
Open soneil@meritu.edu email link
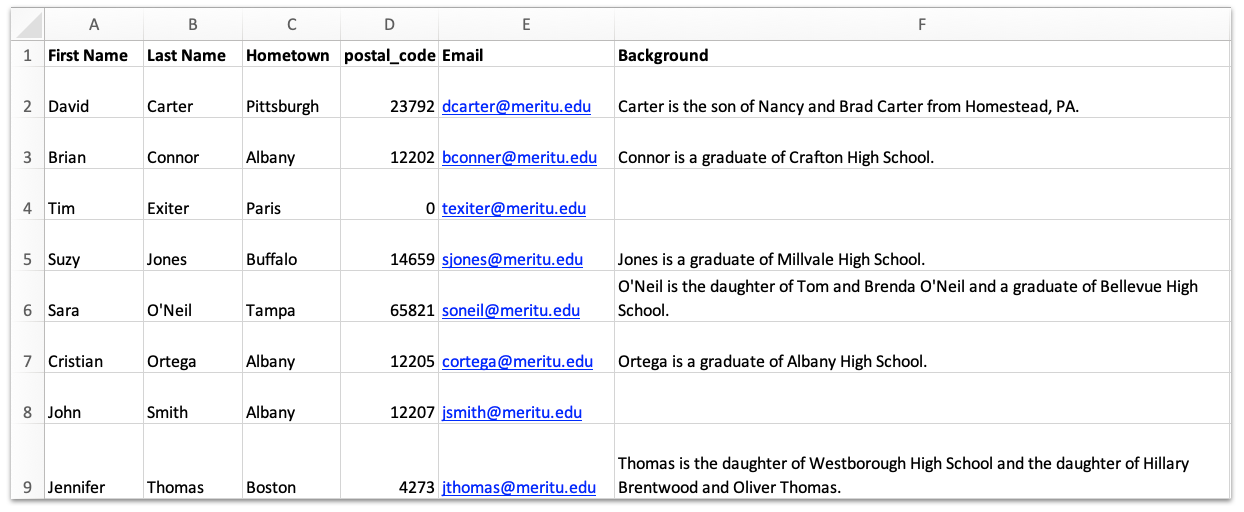tap(511, 310)
